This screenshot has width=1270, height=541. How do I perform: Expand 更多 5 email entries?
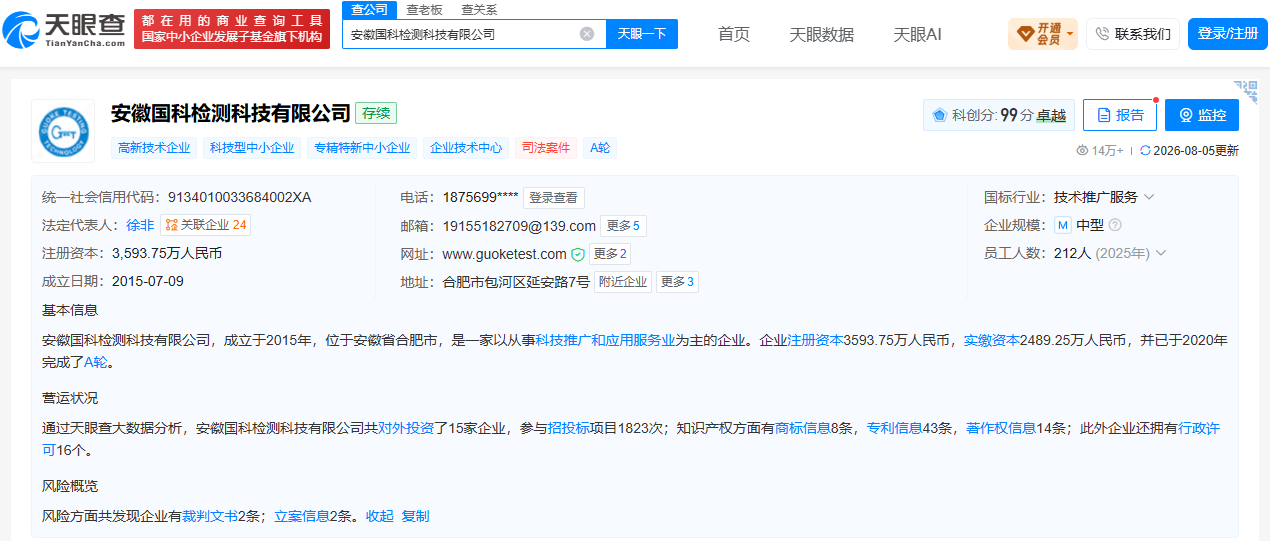pyautogui.click(x=624, y=226)
